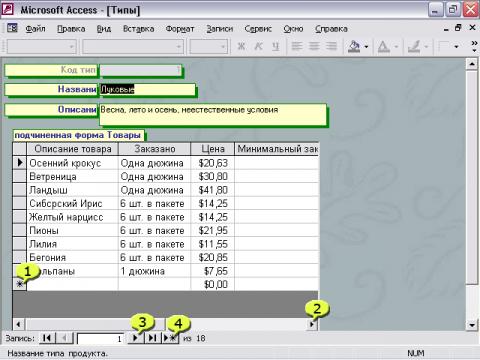Image resolution: width=480 pixels, height=360 pixels.
Task: Click the Бегония cell
Action: click(x=72, y=257)
